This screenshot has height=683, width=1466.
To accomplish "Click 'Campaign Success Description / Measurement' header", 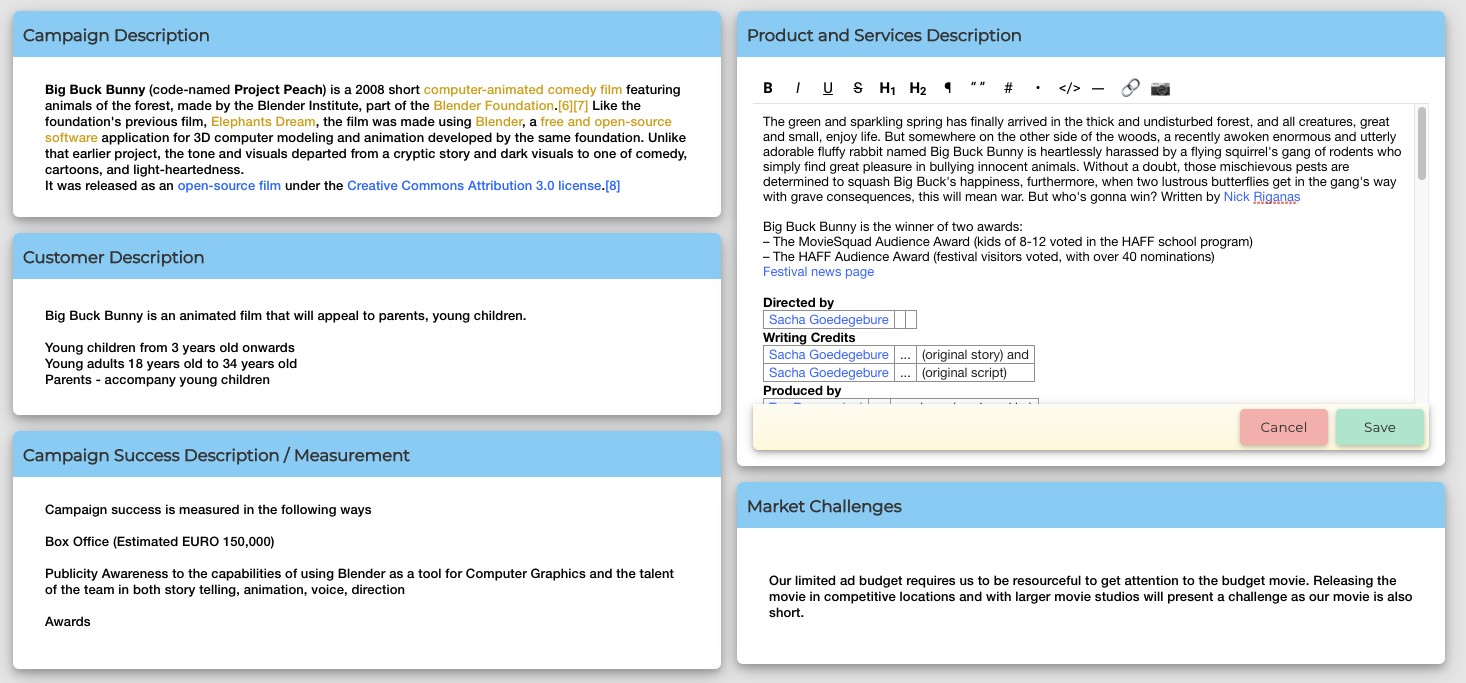I will 367,455.
